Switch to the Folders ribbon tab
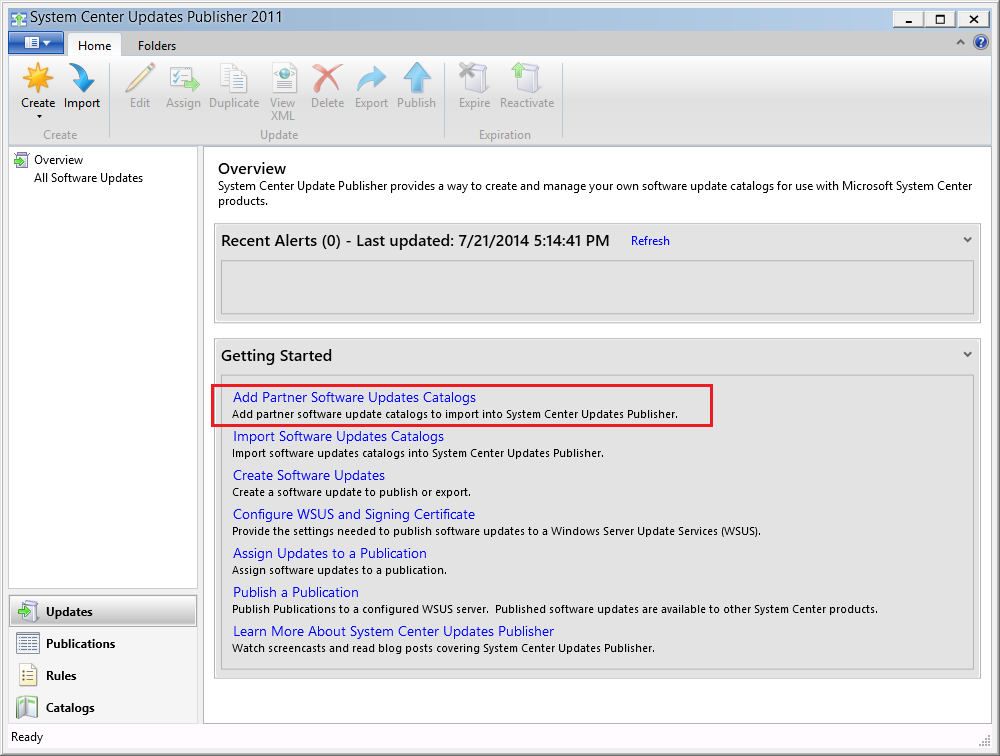1000x756 pixels. (x=157, y=45)
